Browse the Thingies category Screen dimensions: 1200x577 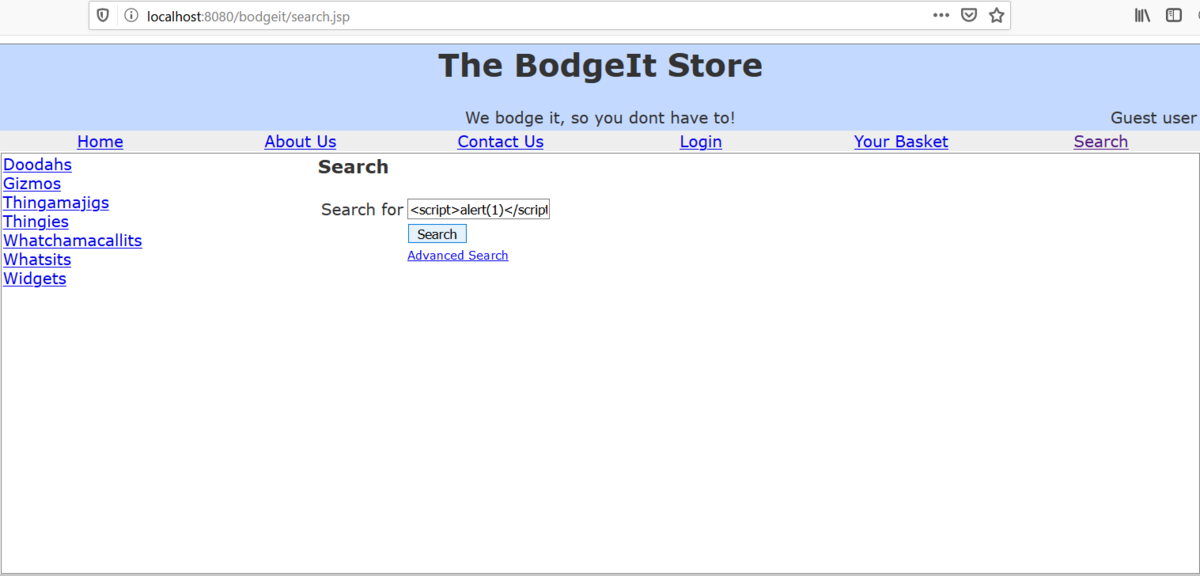36,222
